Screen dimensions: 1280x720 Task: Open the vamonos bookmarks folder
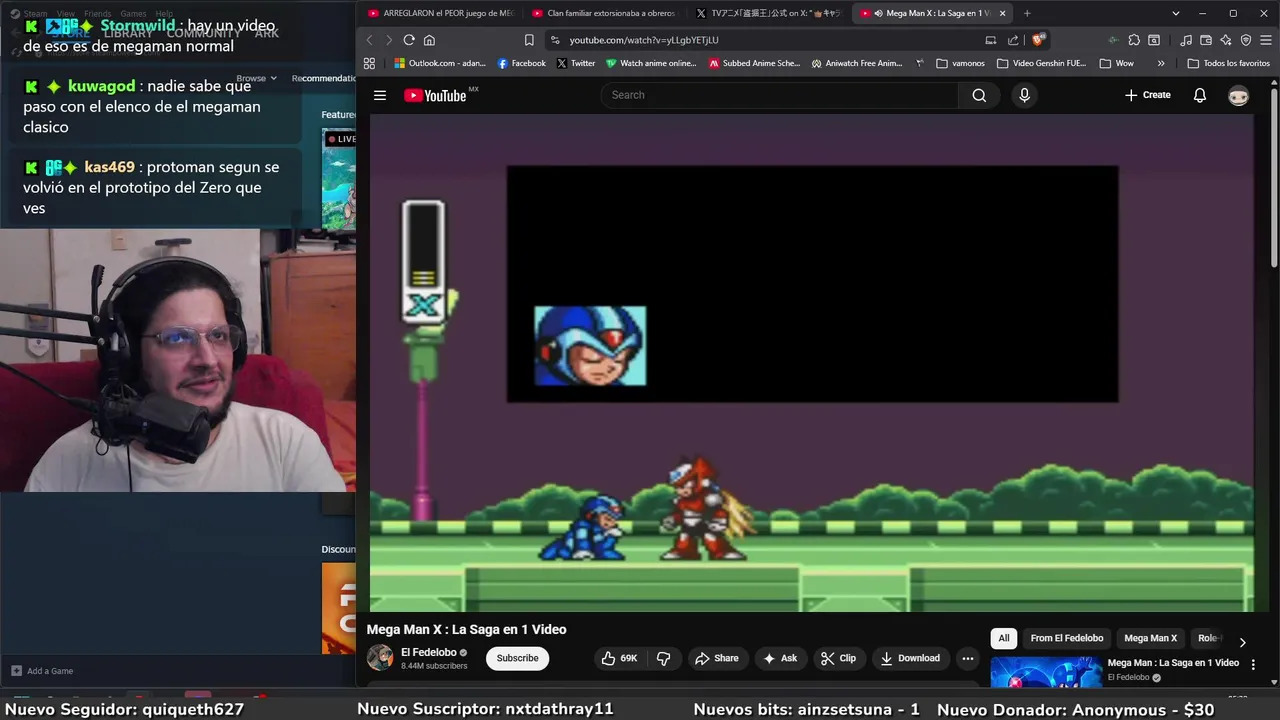click(961, 63)
